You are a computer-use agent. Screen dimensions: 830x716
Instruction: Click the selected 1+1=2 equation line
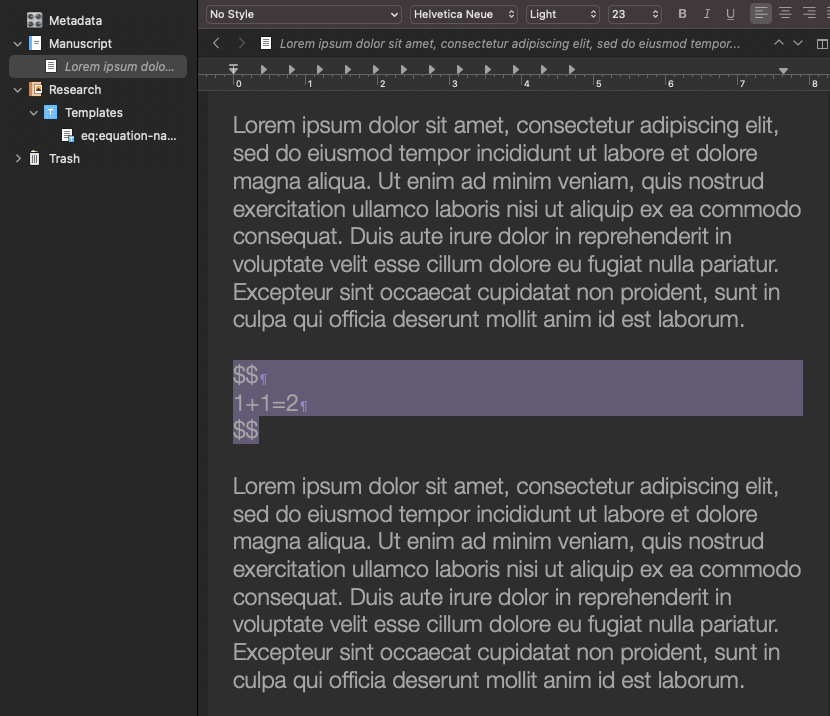click(266, 404)
